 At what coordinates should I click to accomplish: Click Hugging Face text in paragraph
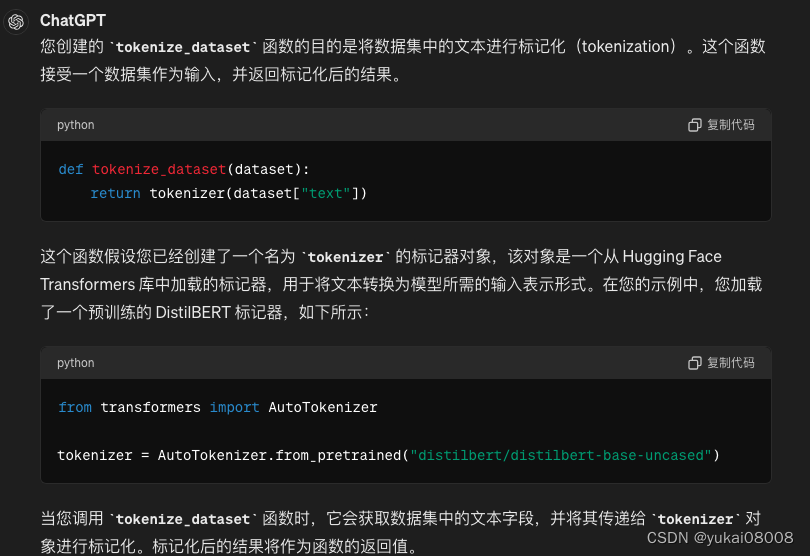pos(672,257)
